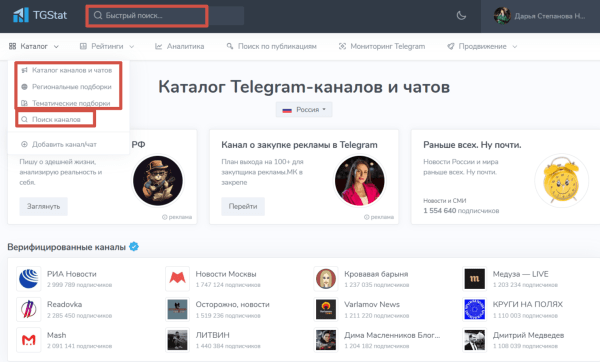The width and height of the screenshot is (600, 362).
Task: Open the Кровавая барыня channel link
Action: [376, 274]
